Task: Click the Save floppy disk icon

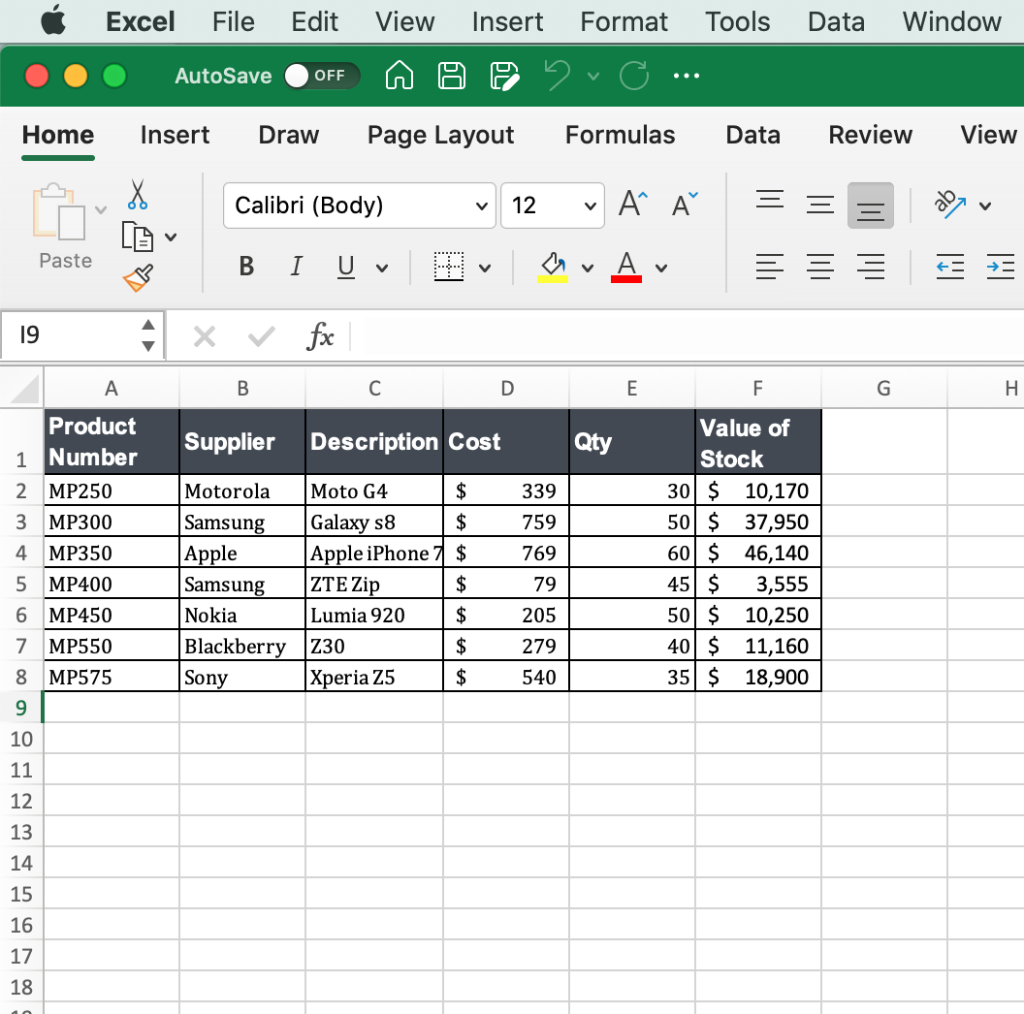Action: [x=451, y=76]
